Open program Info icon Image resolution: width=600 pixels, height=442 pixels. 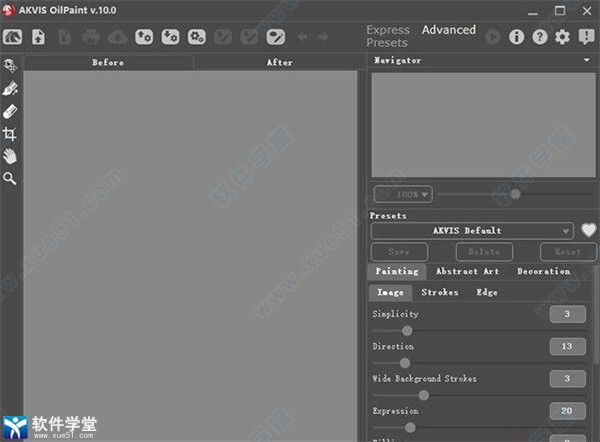tap(516, 37)
